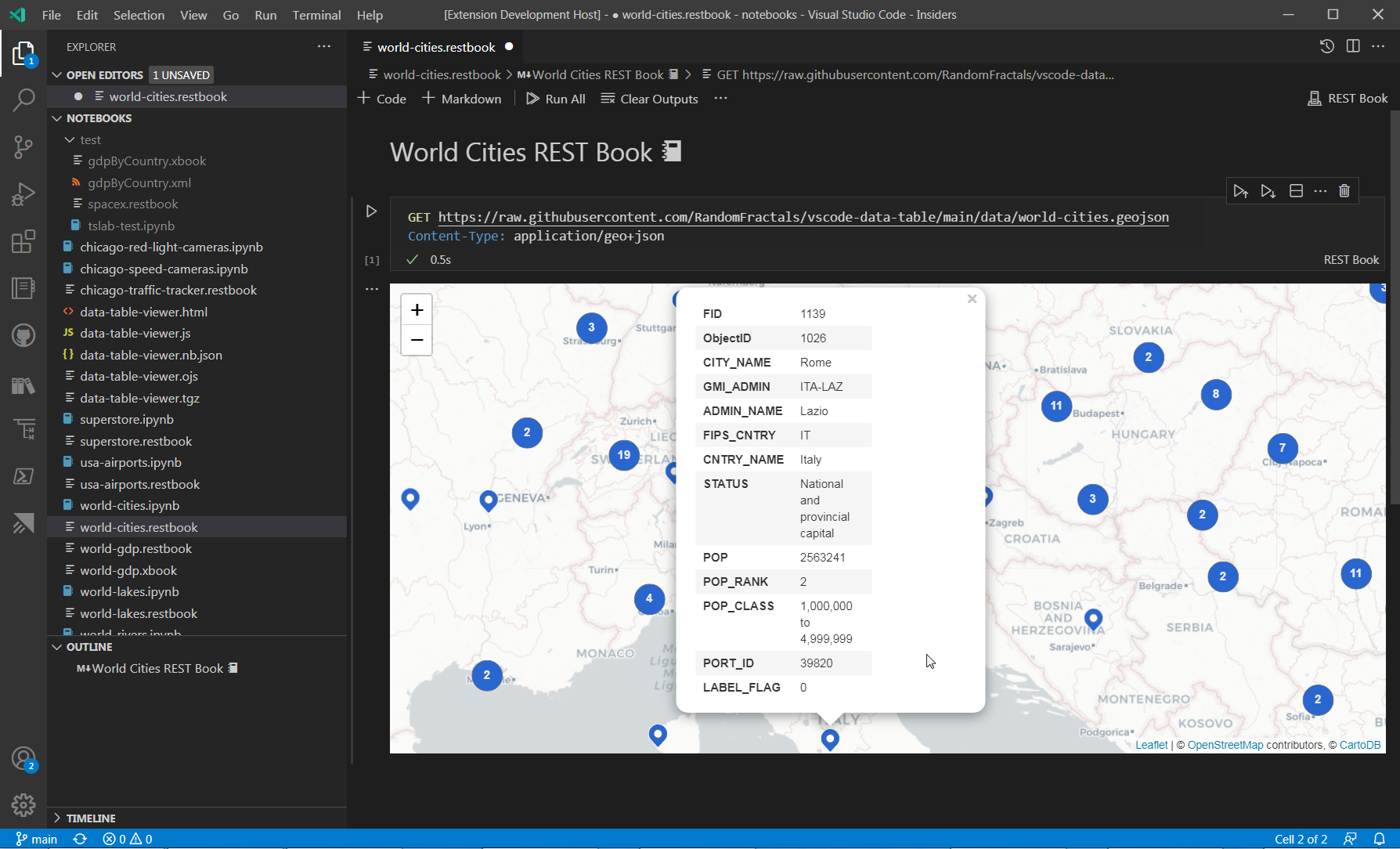Click Clear Outputs in notebook toolbar
The image size is (1400, 849).
coord(649,99)
